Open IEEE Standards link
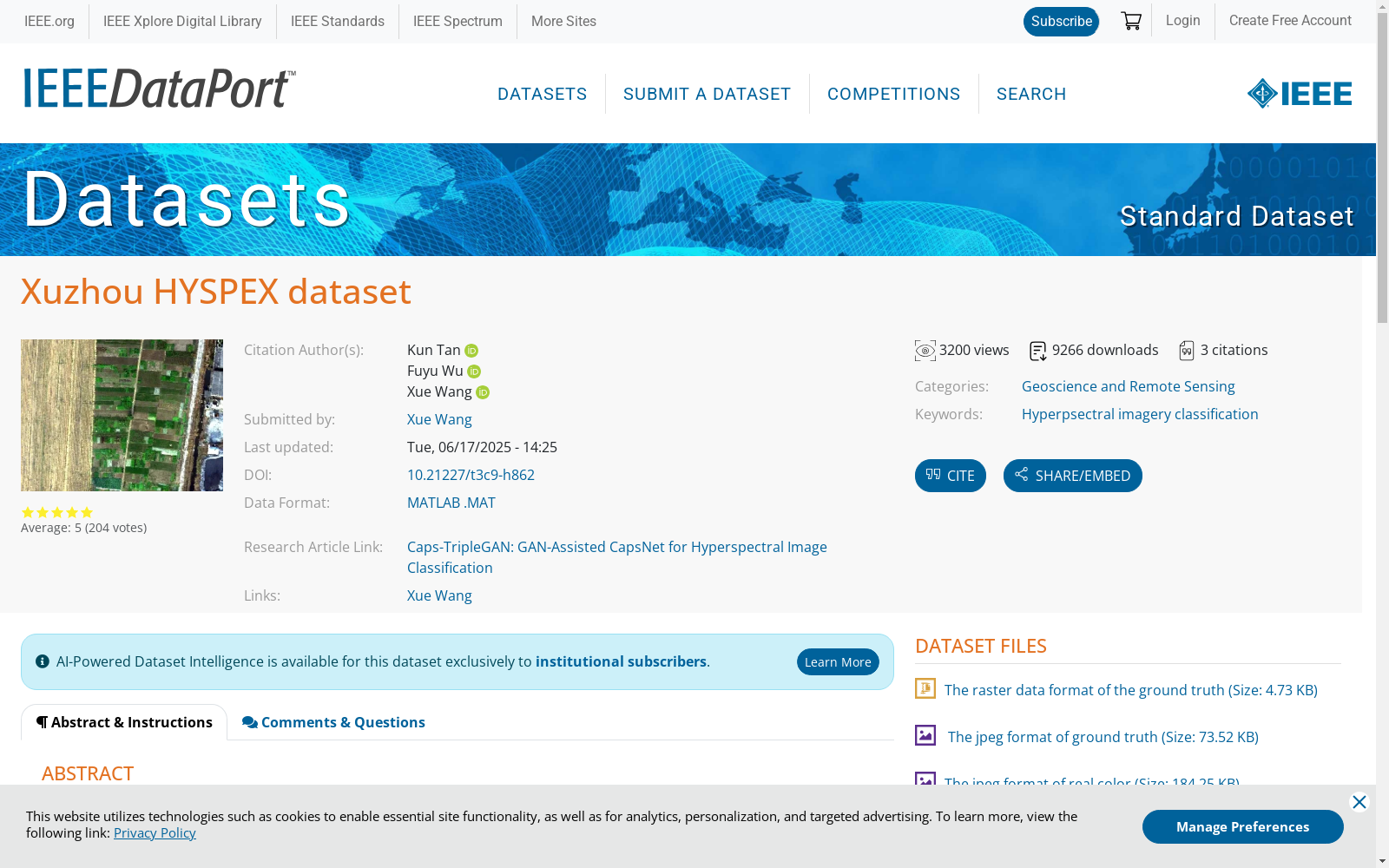This screenshot has width=1389, height=868. pyautogui.click(x=338, y=21)
